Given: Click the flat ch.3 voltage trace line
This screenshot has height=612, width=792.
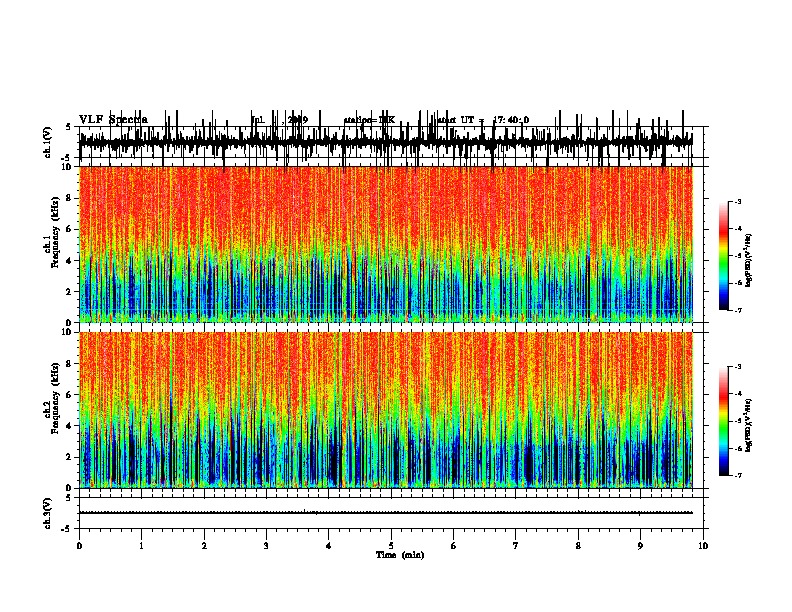Looking at the screenshot, I should tap(386, 513).
